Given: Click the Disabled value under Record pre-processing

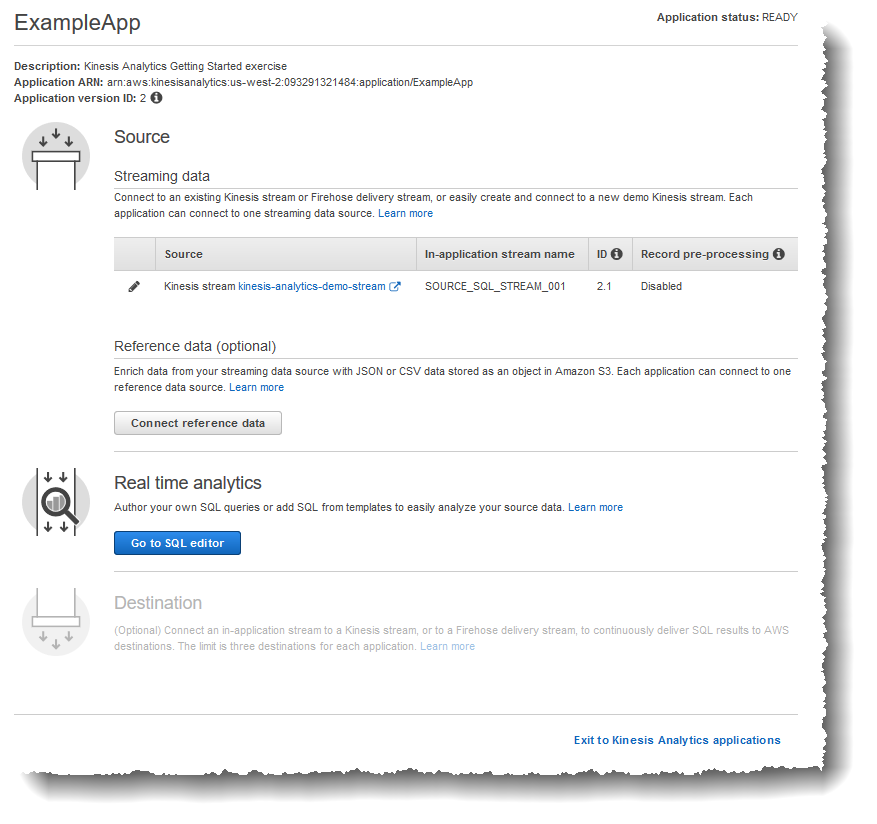Looking at the screenshot, I should [x=659, y=286].
